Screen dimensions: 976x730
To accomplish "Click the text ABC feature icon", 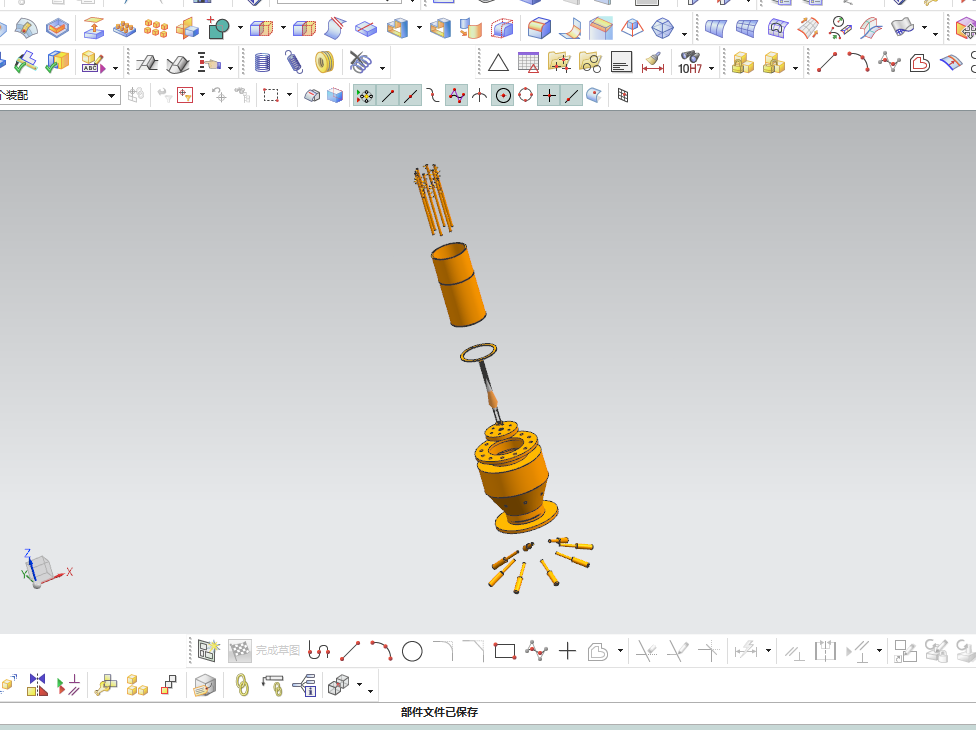I will pos(92,62).
